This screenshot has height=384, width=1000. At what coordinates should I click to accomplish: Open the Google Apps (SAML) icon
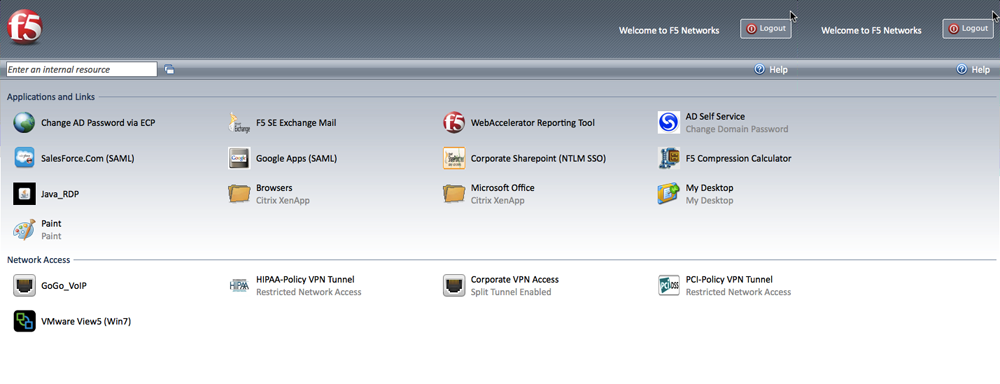(239, 158)
